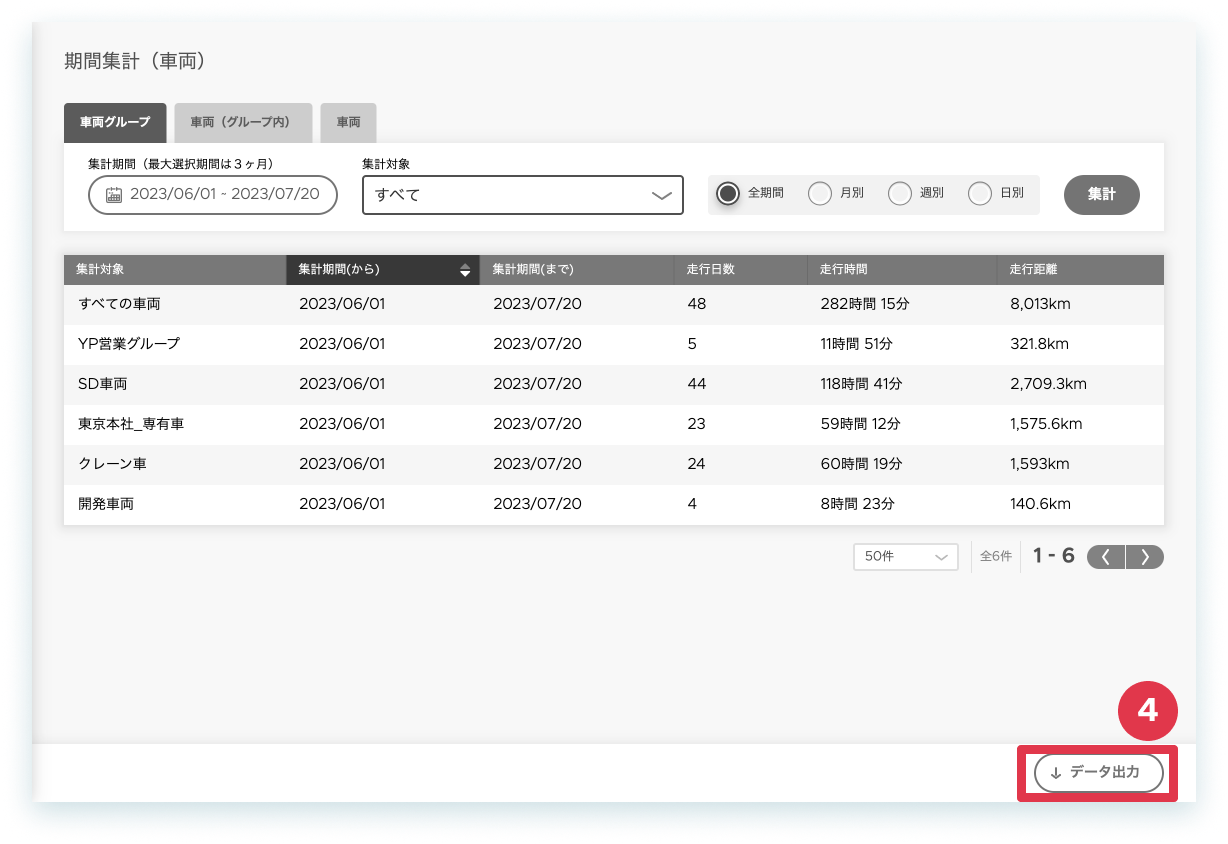Sort by 走行日数 column header
This screenshot has height=844, width=1228.
741,270
